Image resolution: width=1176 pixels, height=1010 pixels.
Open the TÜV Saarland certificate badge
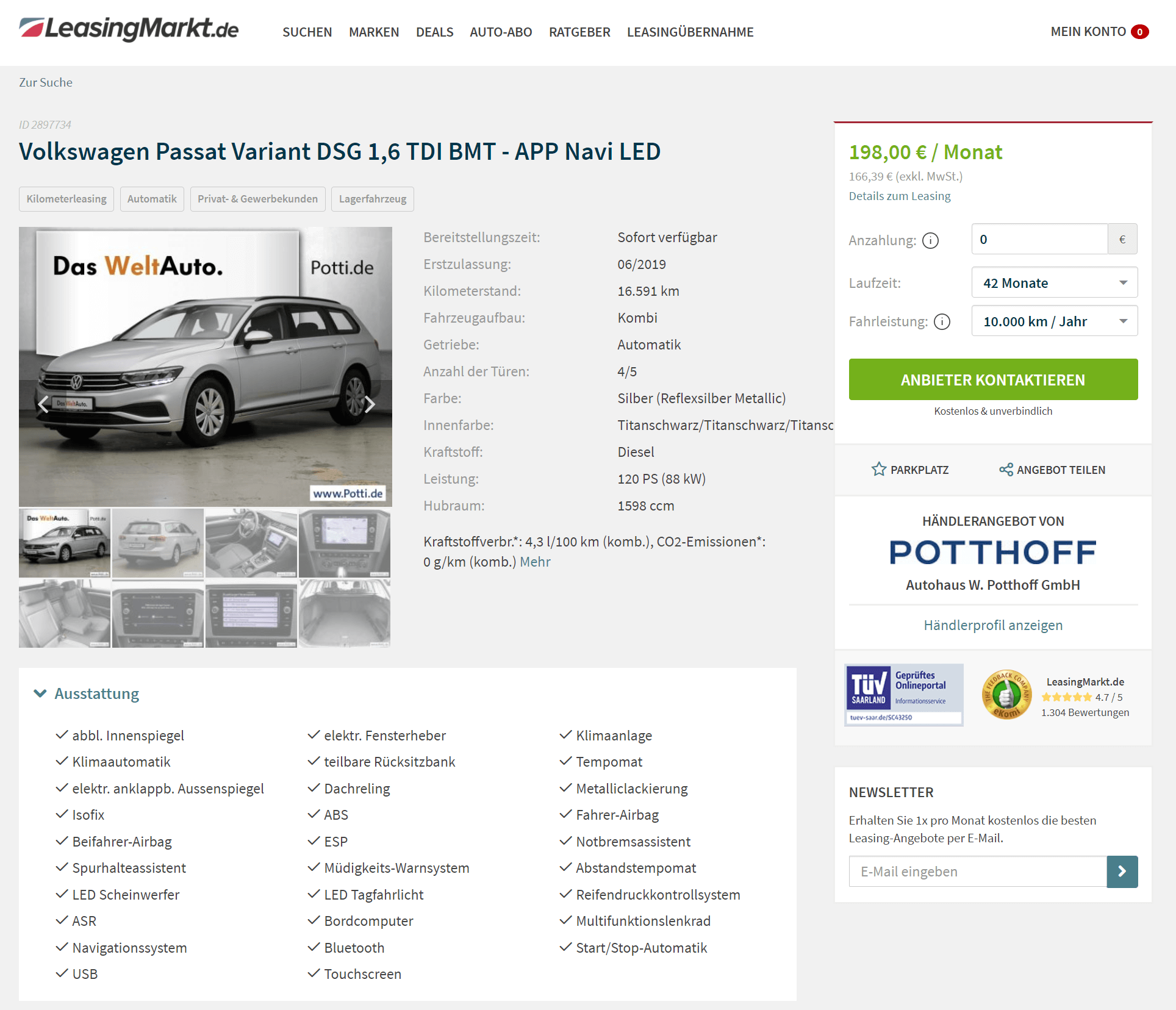coord(904,695)
